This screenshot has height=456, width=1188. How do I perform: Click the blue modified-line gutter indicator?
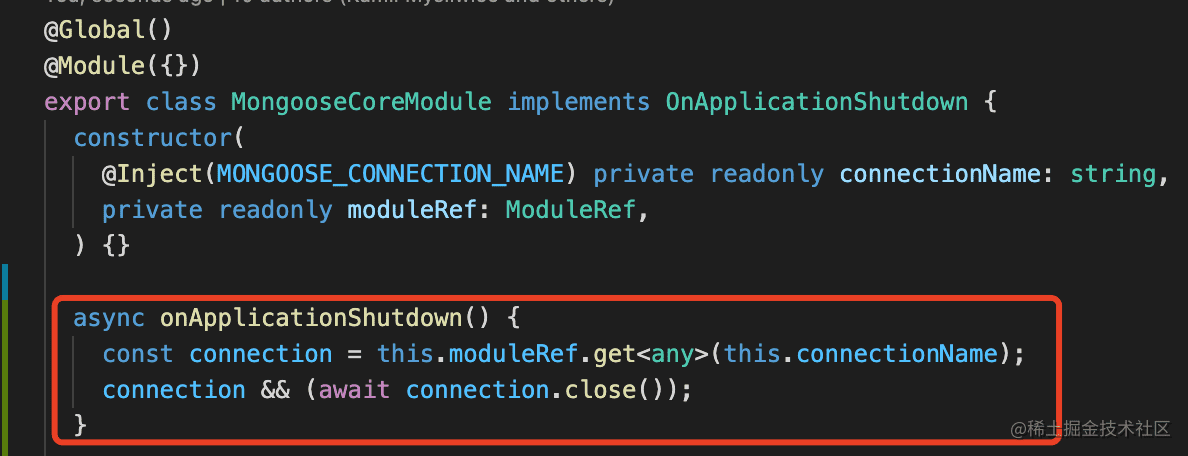click(x=5, y=282)
